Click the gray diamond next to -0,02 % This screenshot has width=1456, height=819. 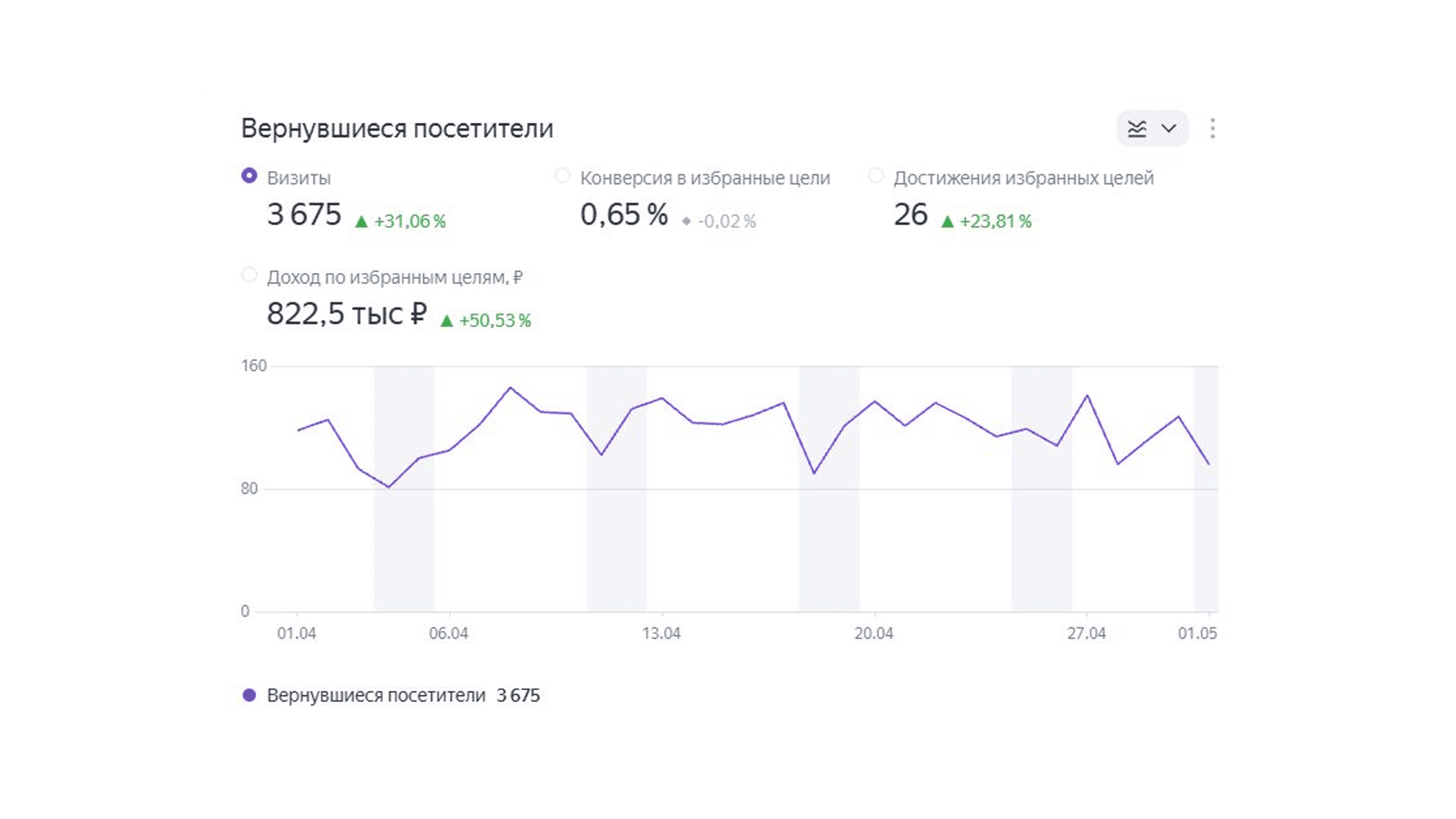pyautogui.click(x=686, y=221)
